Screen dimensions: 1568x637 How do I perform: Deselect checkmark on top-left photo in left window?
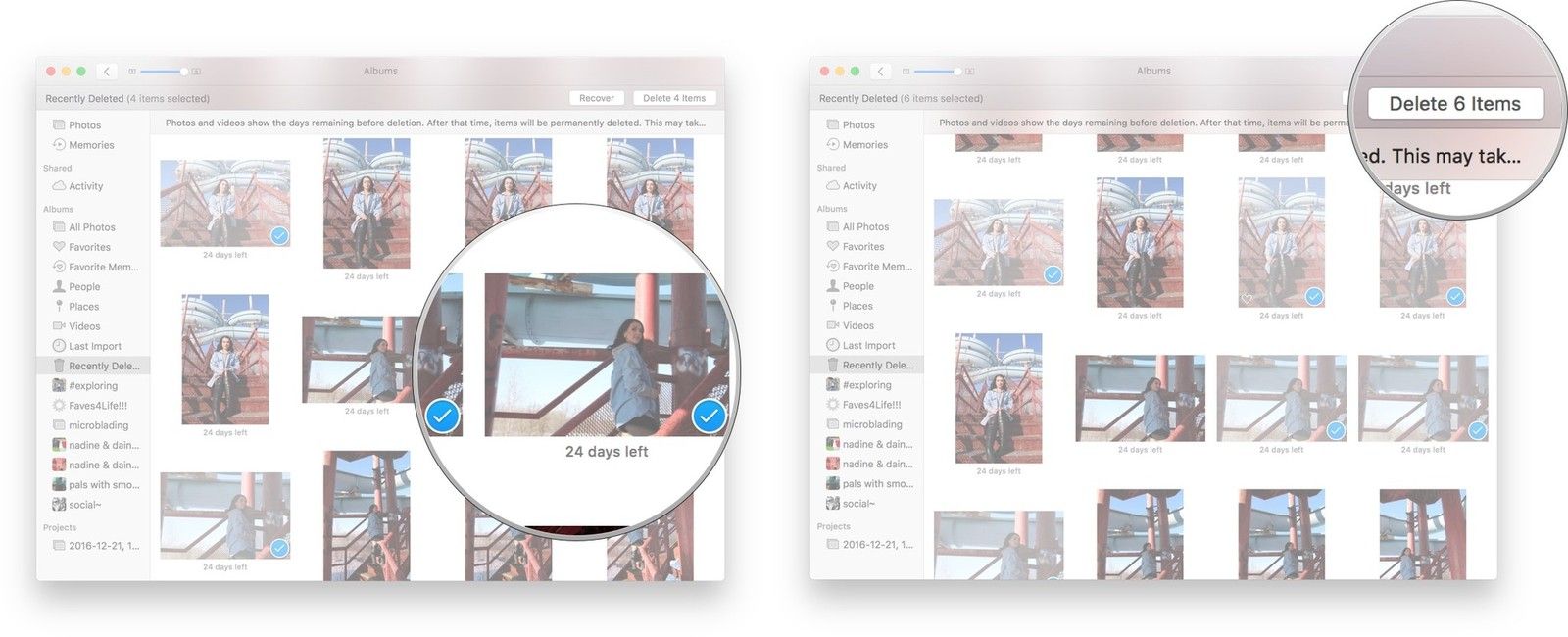[x=279, y=235]
